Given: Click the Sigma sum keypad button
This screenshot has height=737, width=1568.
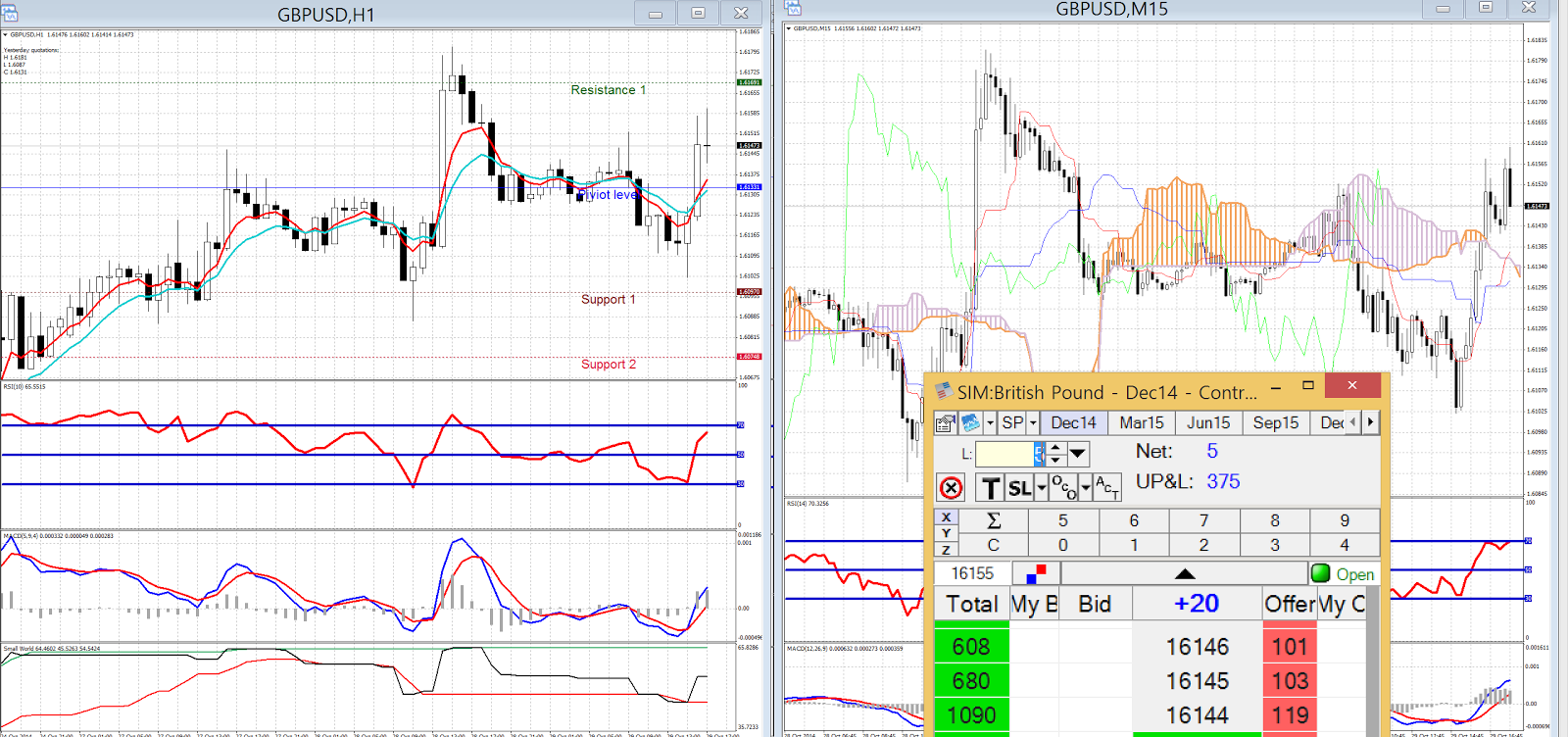Looking at the screenshot, I should (x=994, y=520).
